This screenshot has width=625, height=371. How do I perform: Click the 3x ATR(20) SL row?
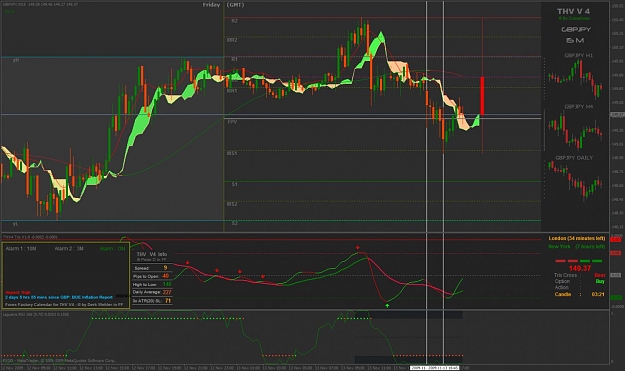[152, 300]
